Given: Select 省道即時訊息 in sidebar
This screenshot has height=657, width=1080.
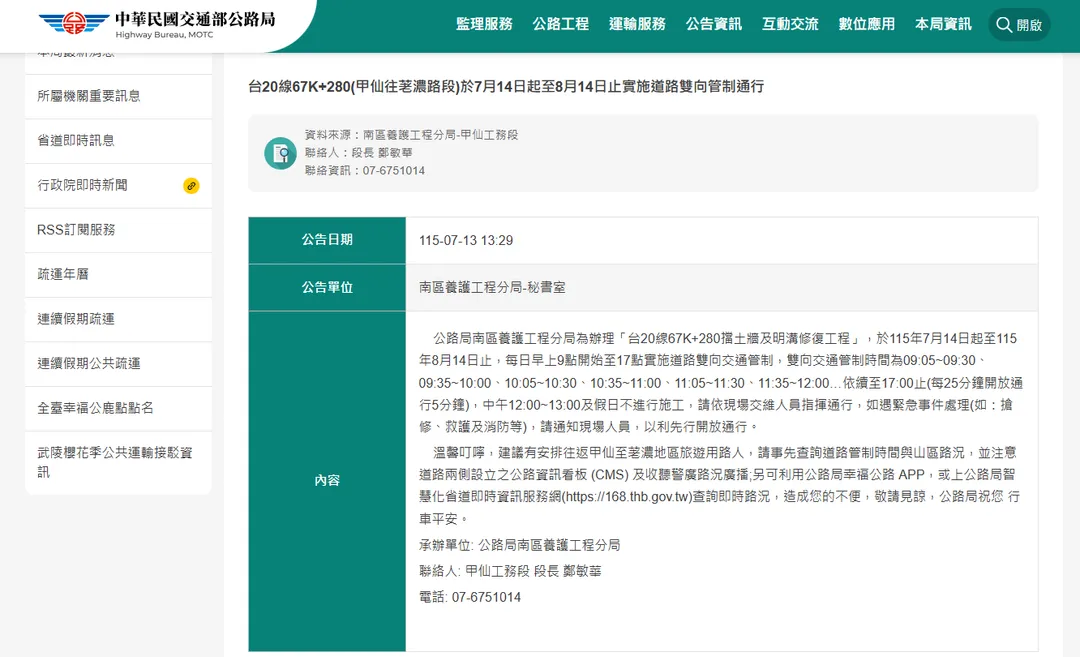Looking at the screenshot, I should [x=118, y=140].
